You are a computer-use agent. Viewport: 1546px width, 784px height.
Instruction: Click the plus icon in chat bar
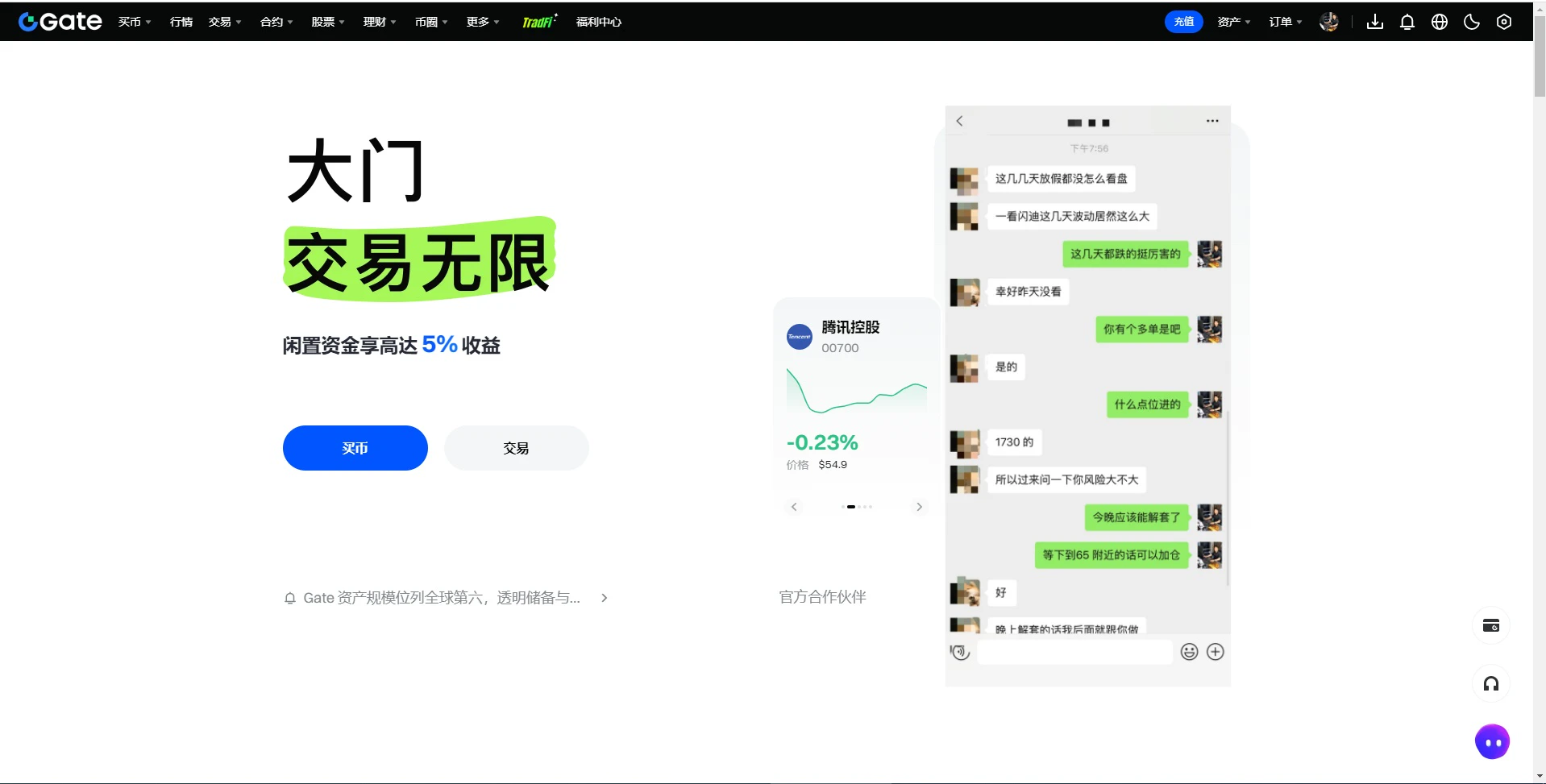click(1216, 652)
